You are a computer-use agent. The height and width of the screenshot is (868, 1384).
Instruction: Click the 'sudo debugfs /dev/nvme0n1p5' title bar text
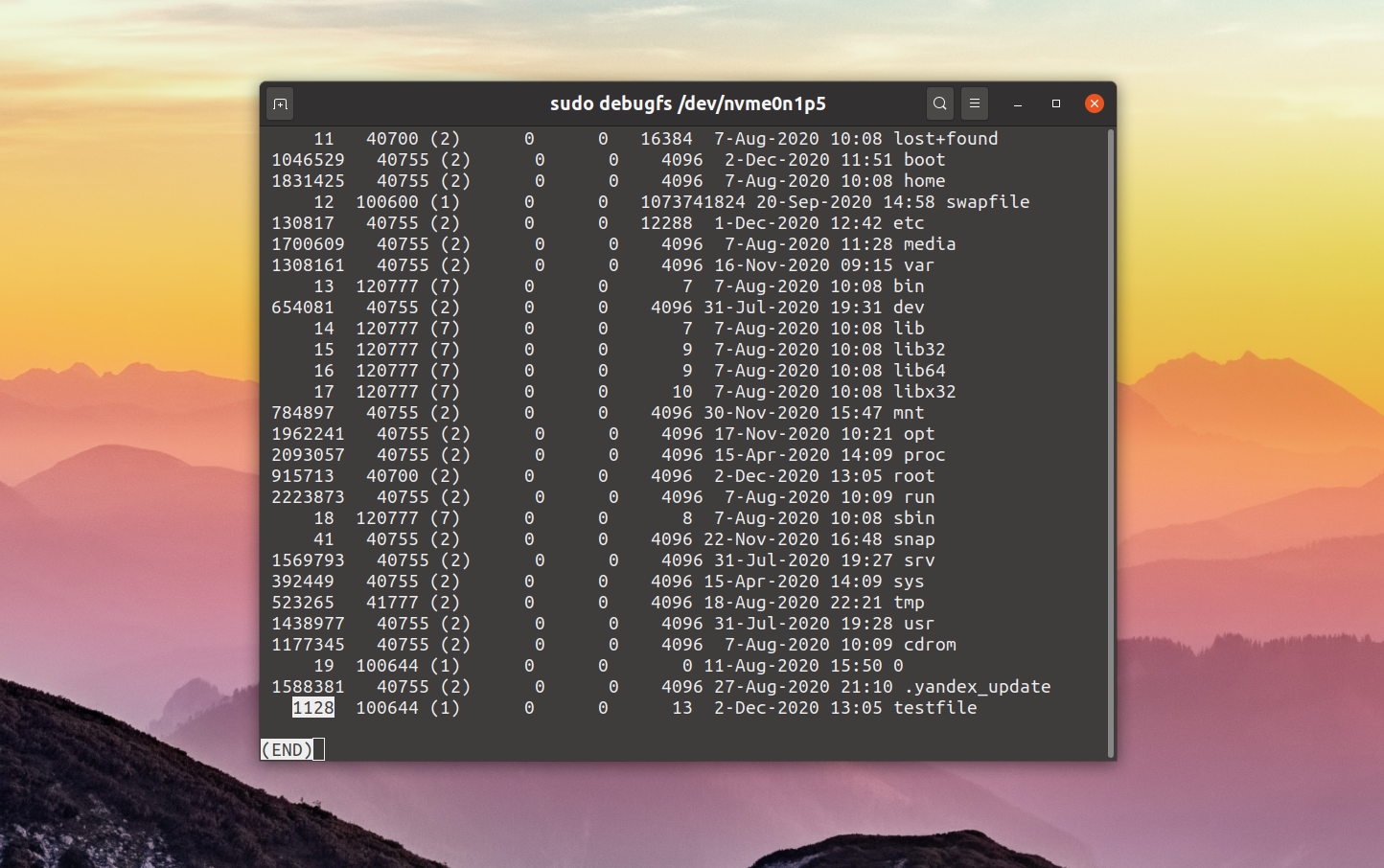(687, 103)
